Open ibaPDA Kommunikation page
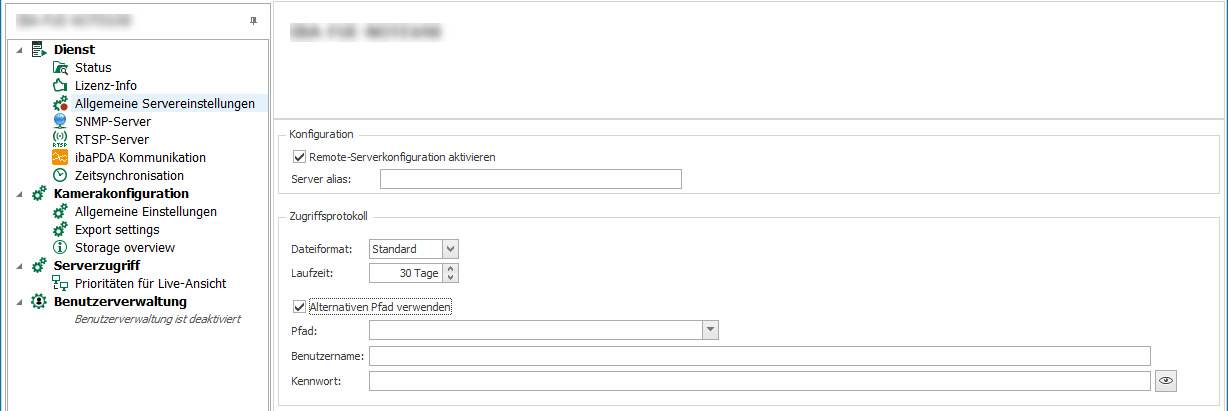The height and width of the screenshot is (411, 1228). tap(140, 157)
